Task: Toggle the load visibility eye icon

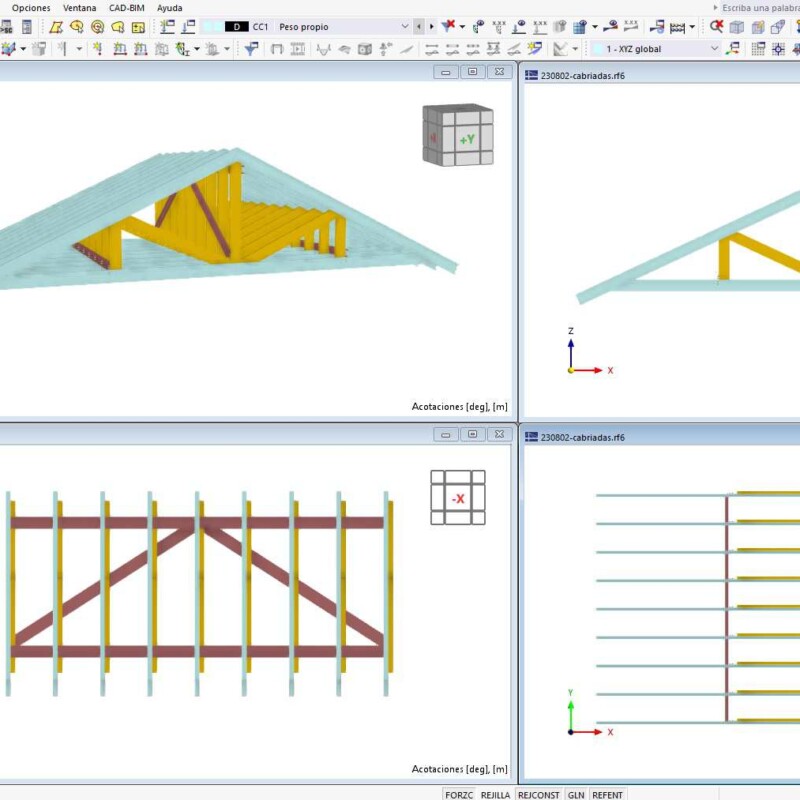Action: click(519, 27)
